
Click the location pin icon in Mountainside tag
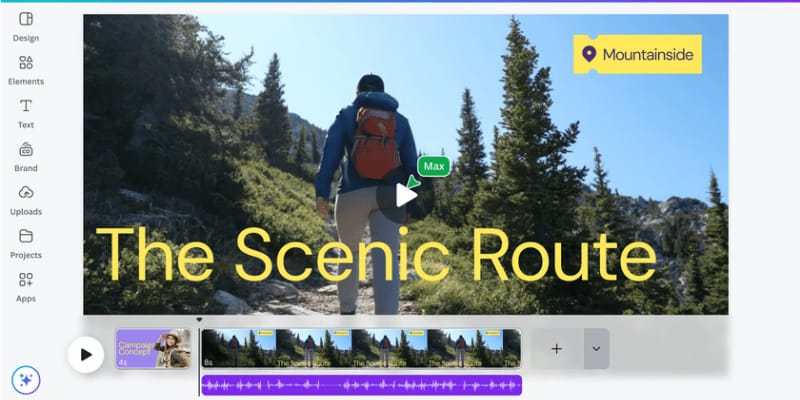589,54
